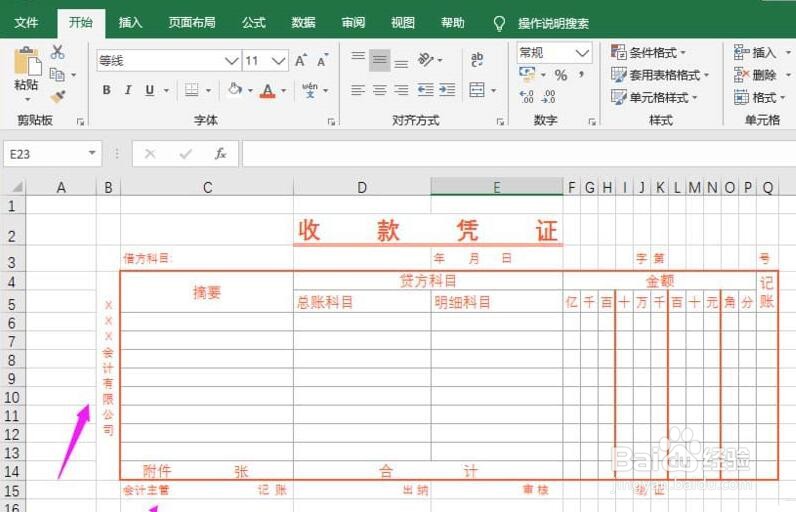Decrease font size with smaller A

(x=322, y=60)
